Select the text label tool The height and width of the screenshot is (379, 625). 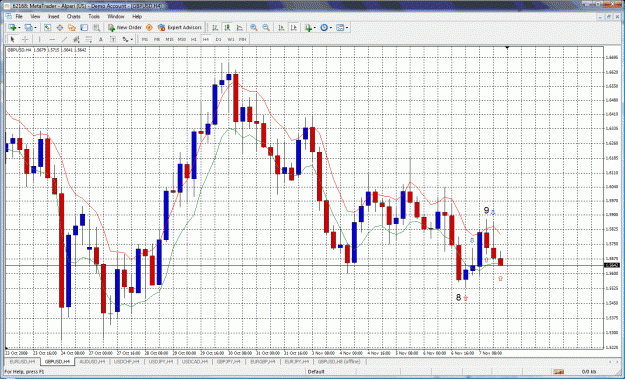[113, 39]
